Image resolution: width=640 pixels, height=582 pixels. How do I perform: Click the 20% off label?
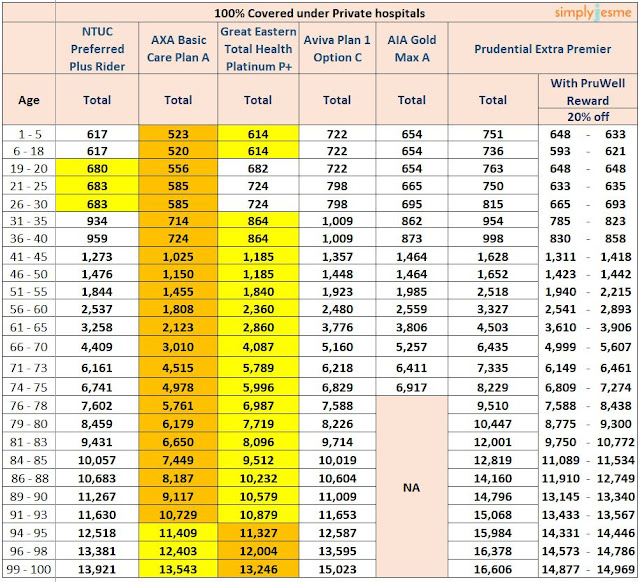[x=588, y=117]
